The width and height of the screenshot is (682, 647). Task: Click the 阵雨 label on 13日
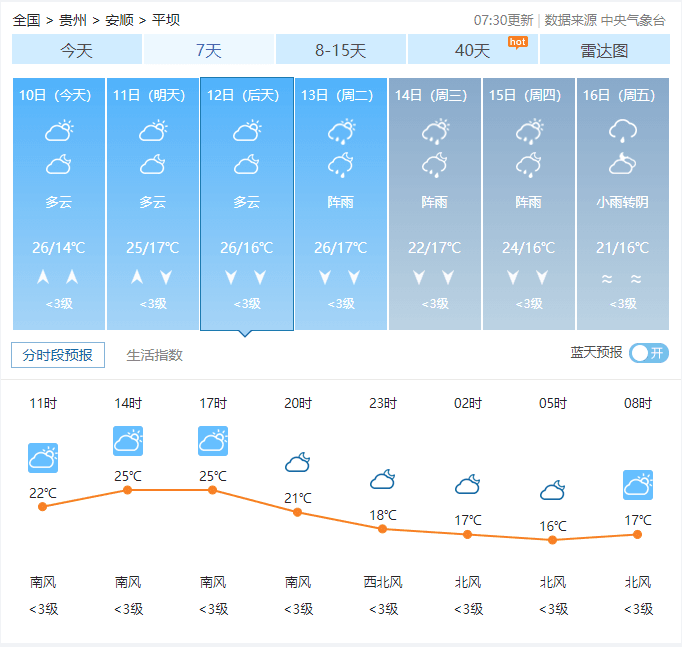[341, 202]
